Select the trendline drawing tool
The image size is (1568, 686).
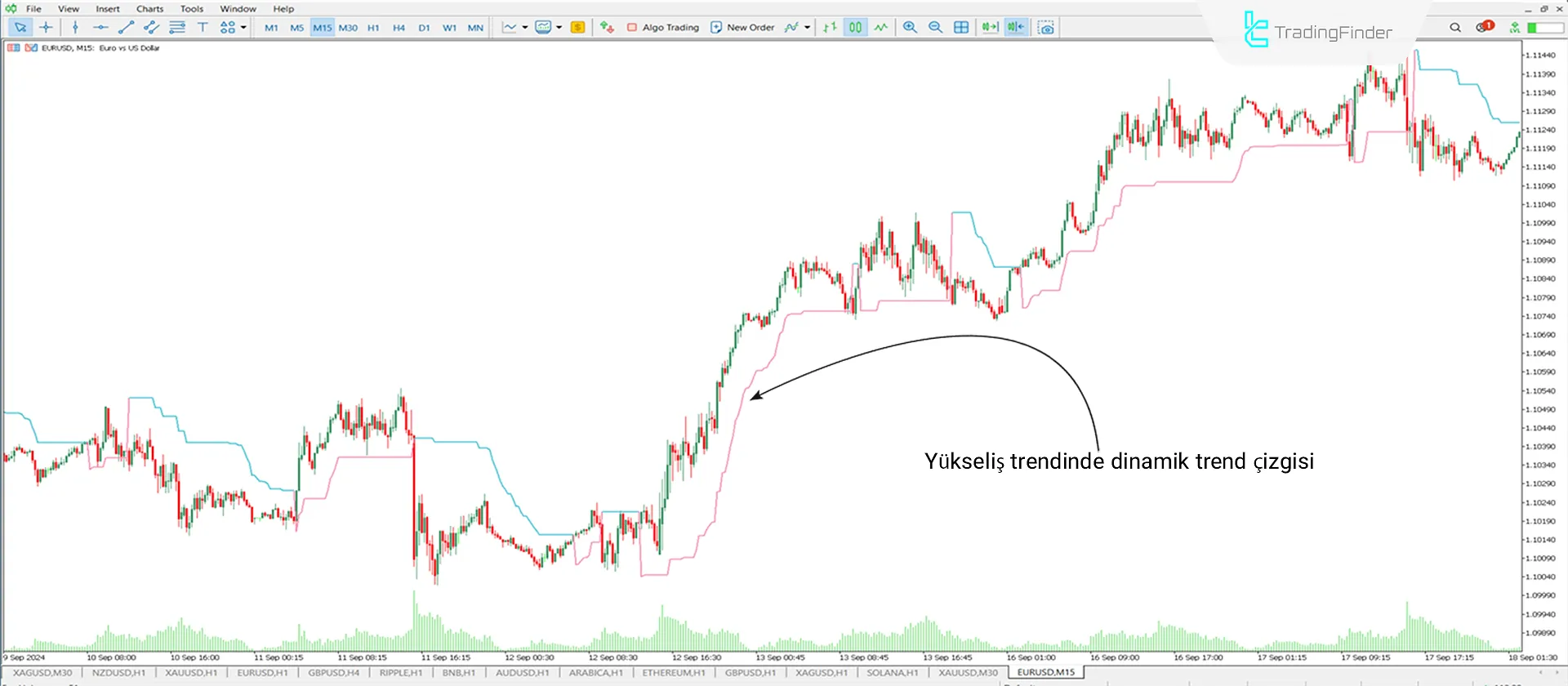pos(126,28)
